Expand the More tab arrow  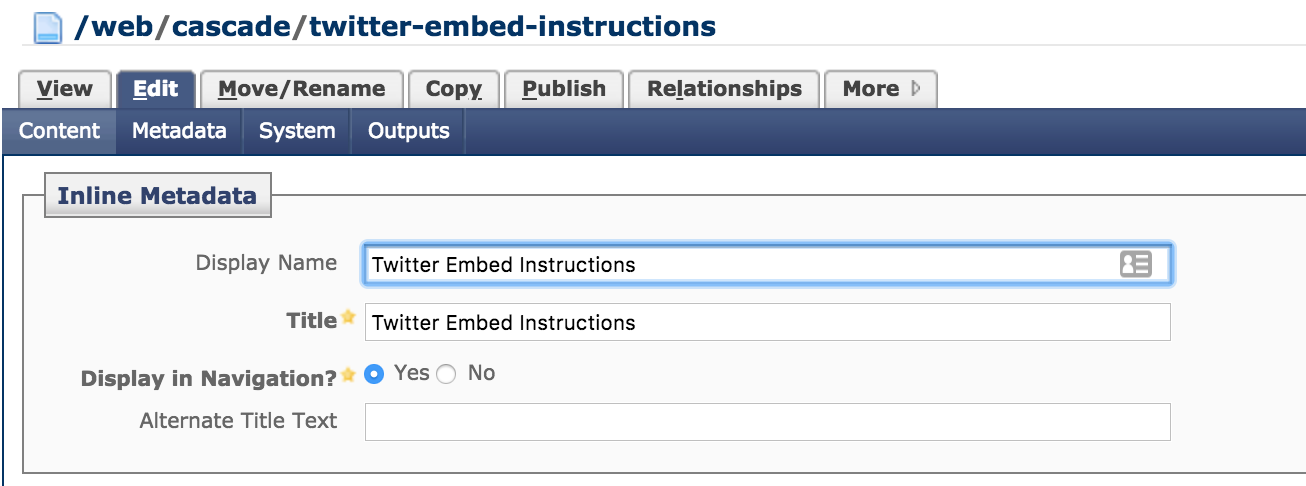tap(916, 89)
